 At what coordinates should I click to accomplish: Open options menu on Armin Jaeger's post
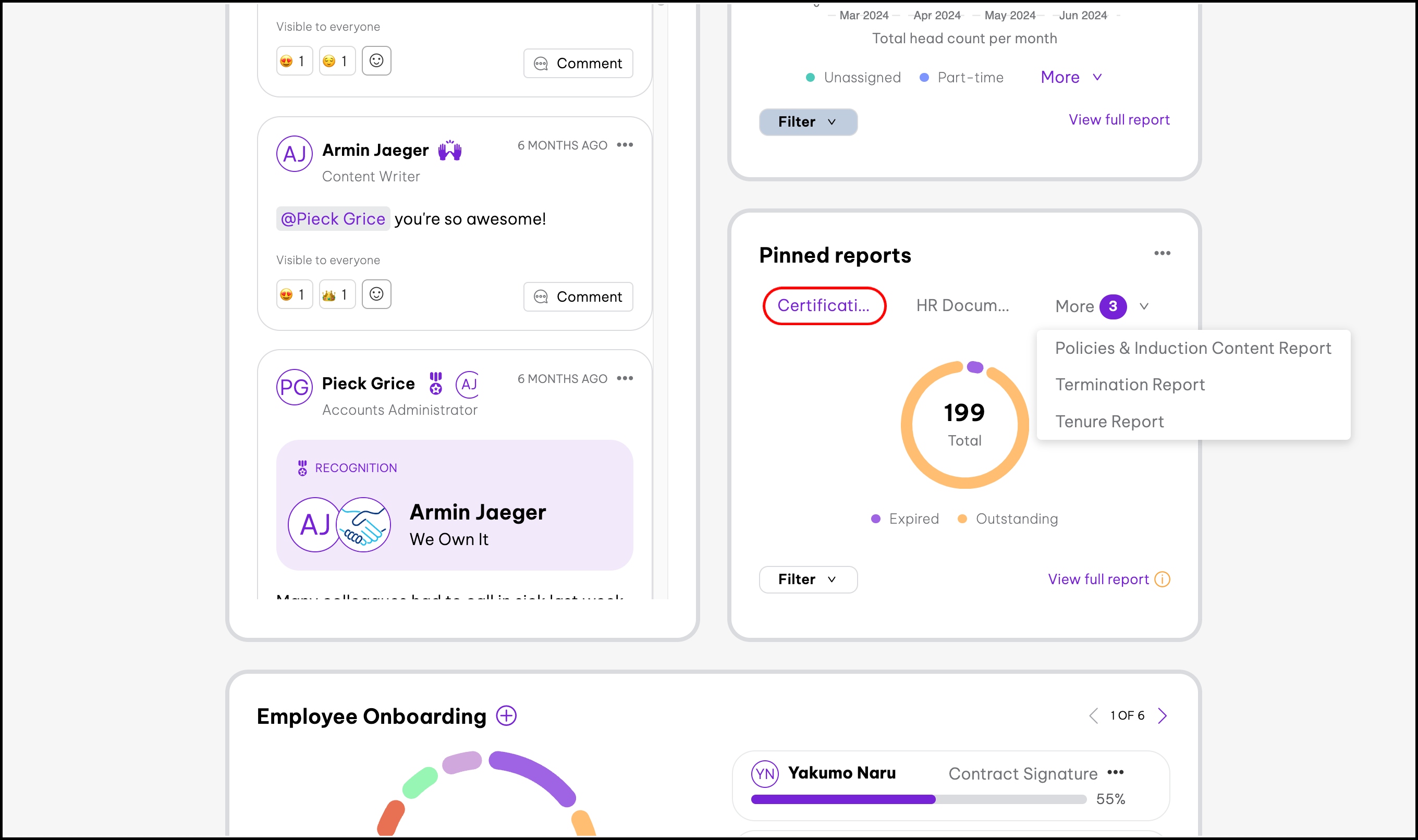[x=625, y=145]
